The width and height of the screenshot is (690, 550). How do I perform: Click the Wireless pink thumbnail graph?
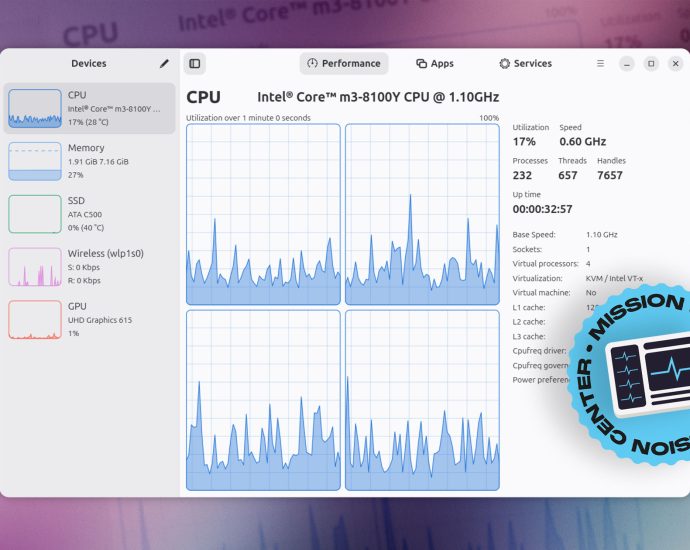click(x=35, y=267)
